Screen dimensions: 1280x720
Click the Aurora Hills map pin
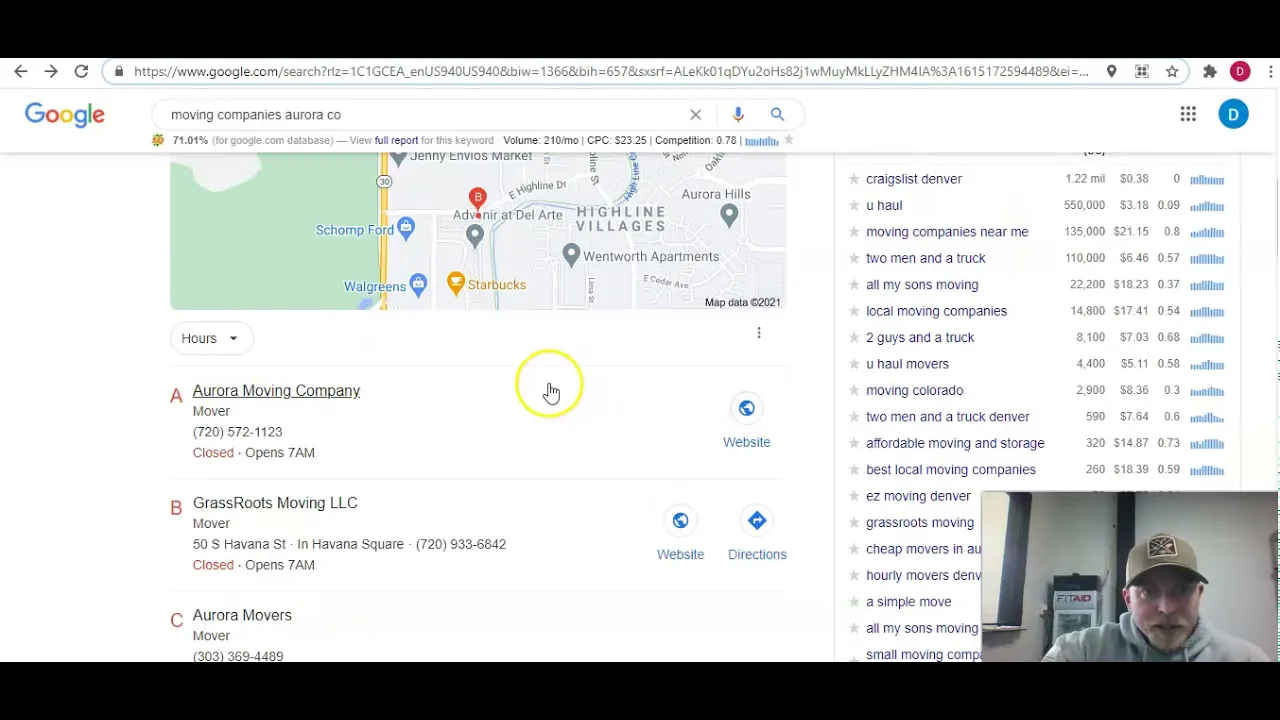coord(729,213)
